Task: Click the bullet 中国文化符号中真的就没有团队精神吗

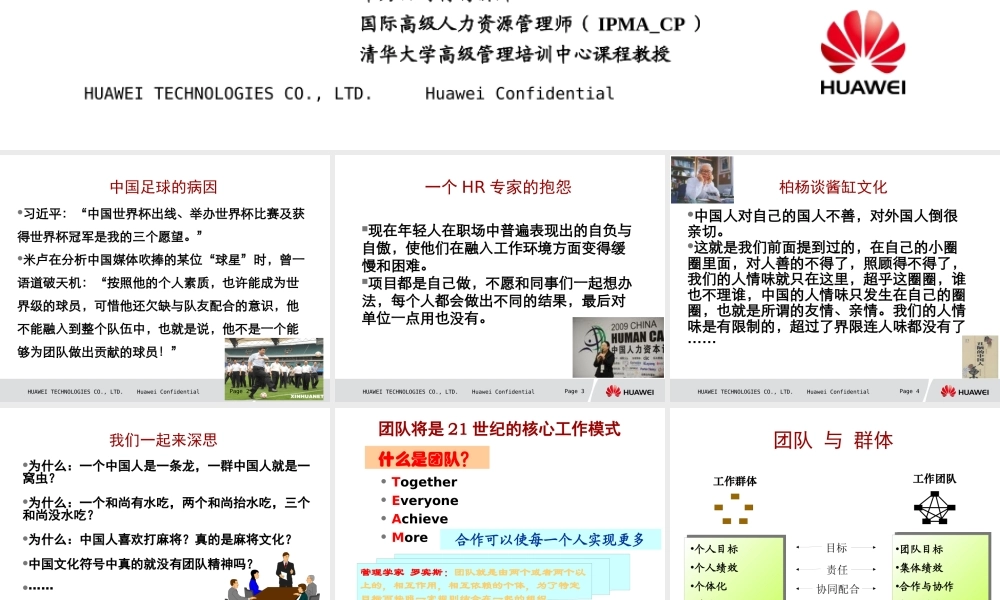Action: coord(138,564)
